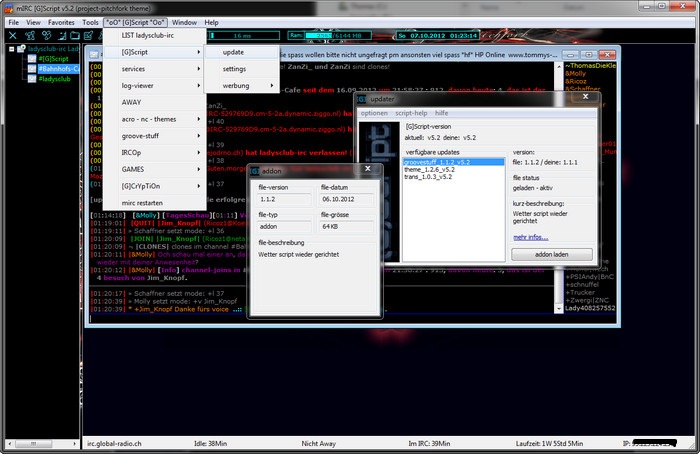Click the channel icon beside #ladysclub

click(32, 79)
